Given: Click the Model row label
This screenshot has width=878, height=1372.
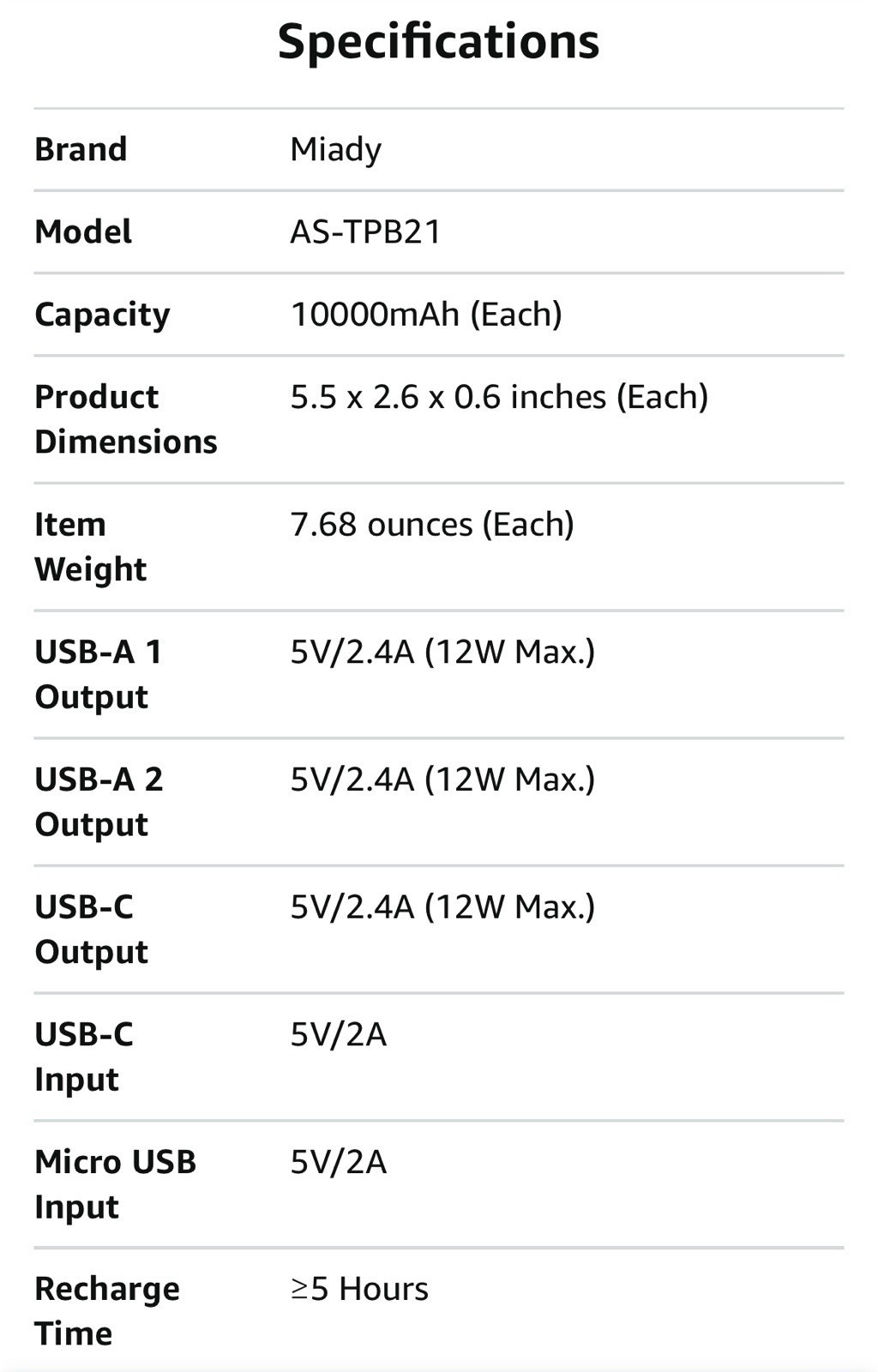Looking at the screenshot, I should 83,232.
